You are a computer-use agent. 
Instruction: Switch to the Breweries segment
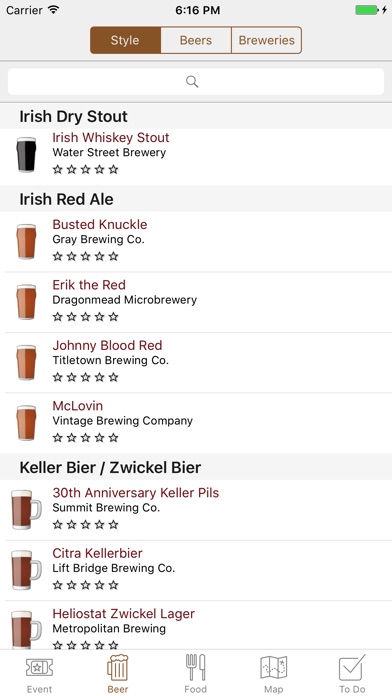point(266,40)
